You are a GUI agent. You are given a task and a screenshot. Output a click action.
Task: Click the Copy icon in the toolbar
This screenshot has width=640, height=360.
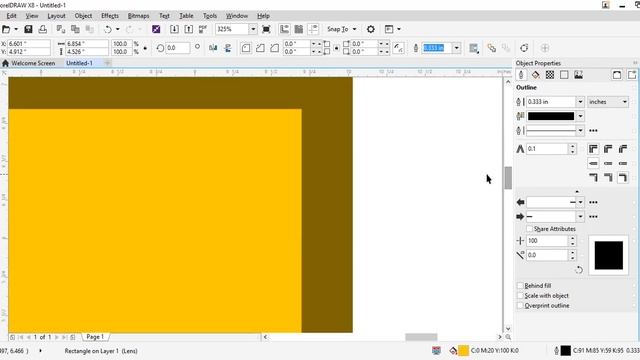click(x=76, y=29)
